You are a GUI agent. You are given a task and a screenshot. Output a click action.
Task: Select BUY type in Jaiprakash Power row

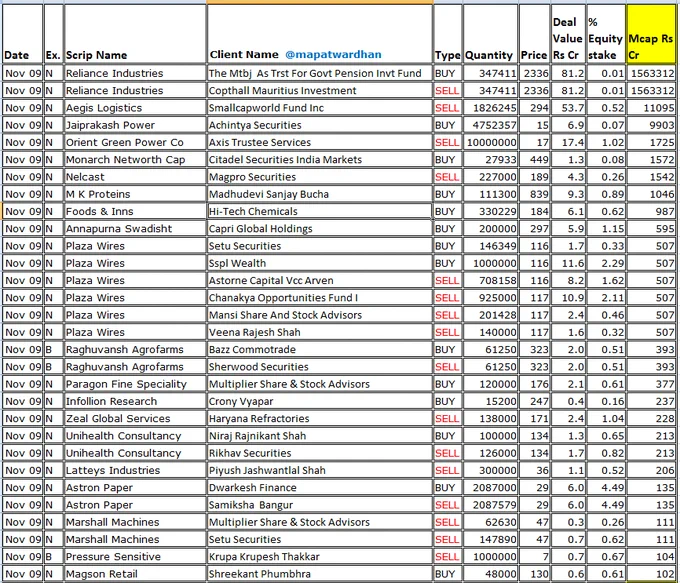[x=448, y=125]
